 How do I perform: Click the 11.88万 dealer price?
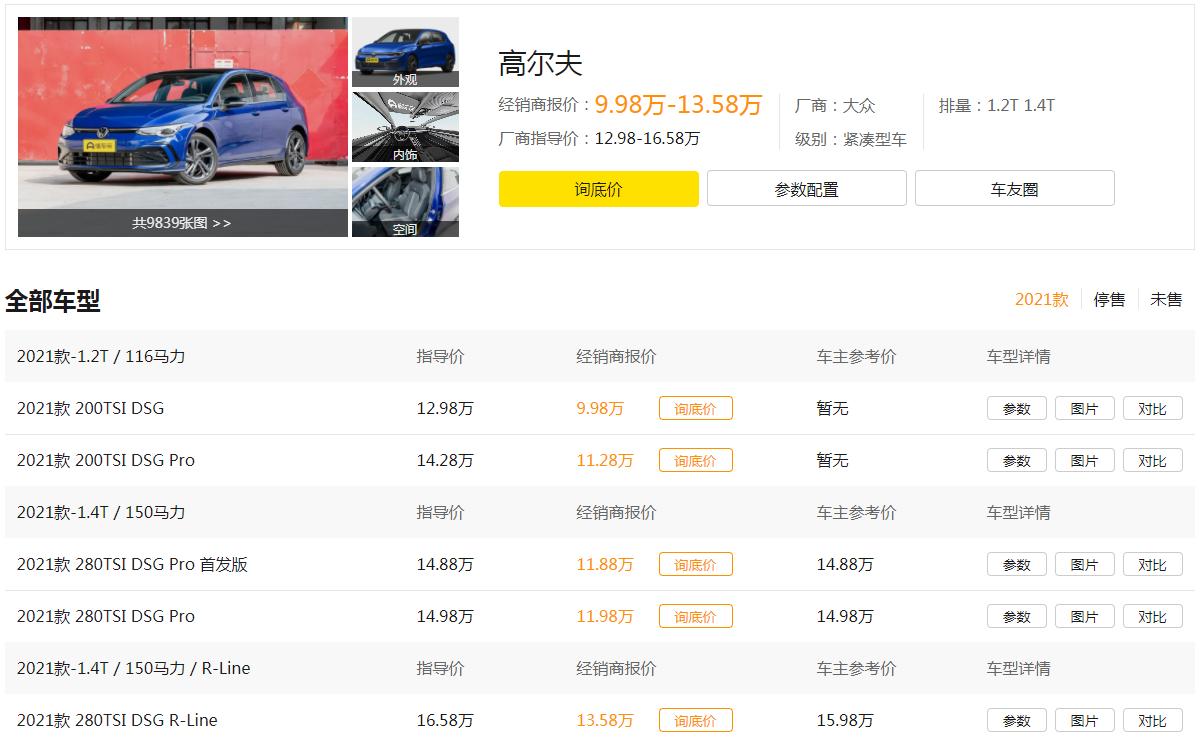pos(605,564)
